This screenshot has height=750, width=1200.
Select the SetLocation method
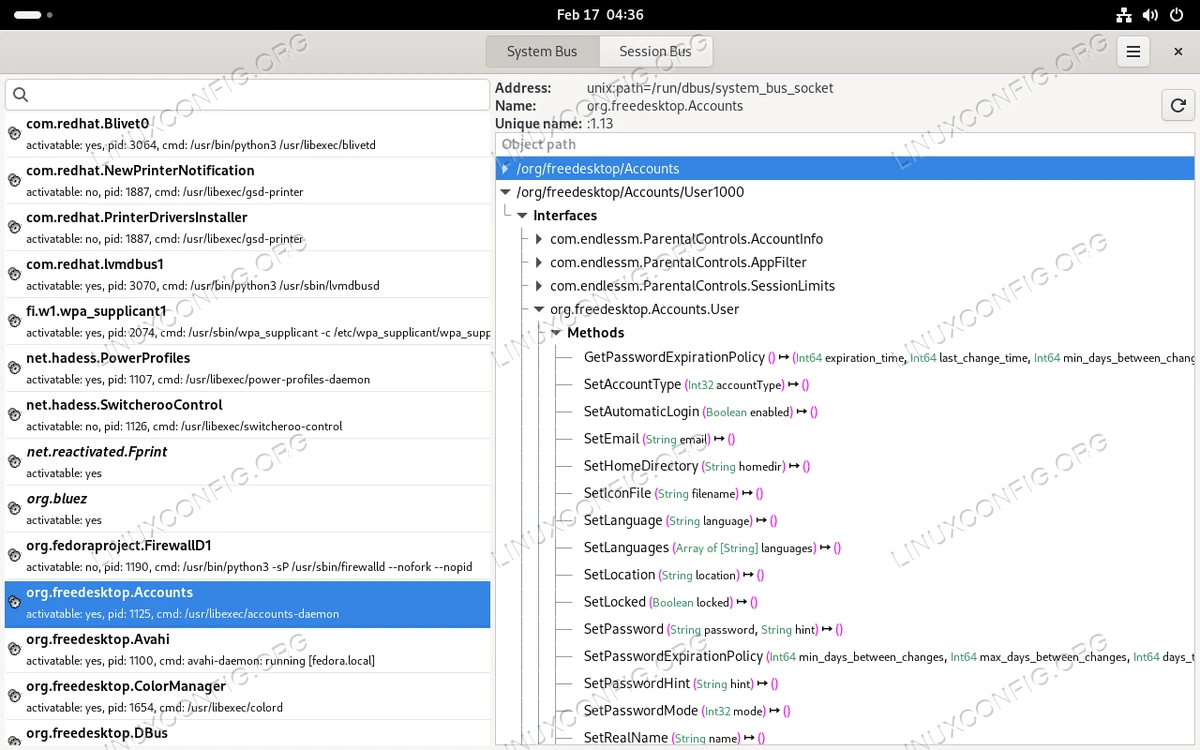[620, 574]
